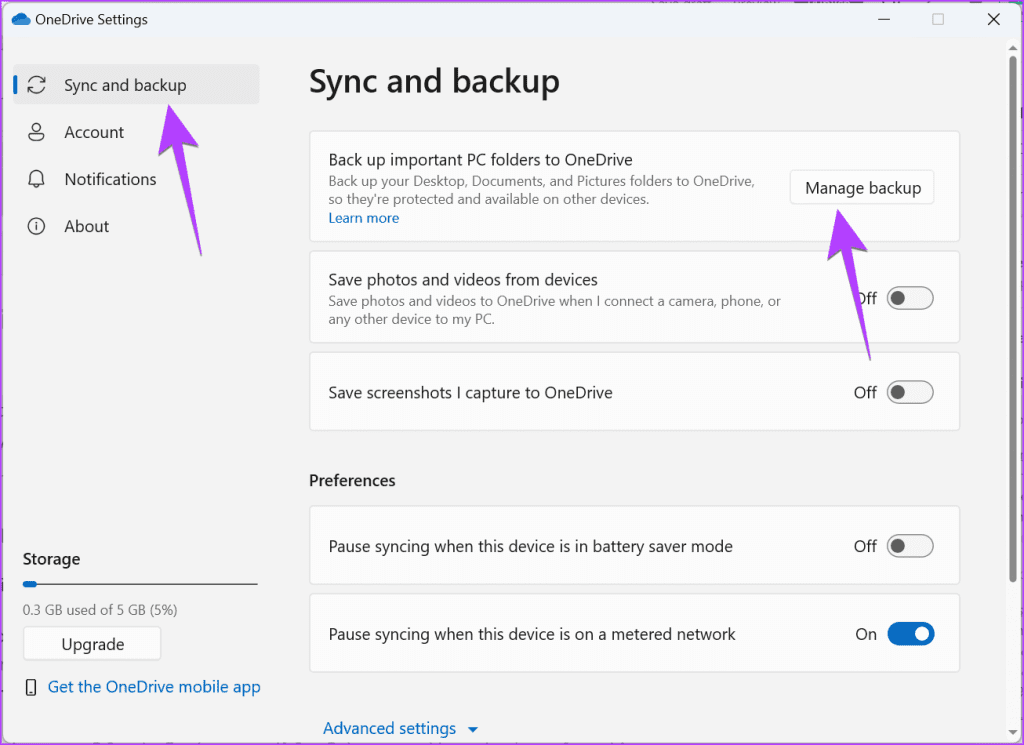Click the storage usage progress bar

[x=140, y=583]
